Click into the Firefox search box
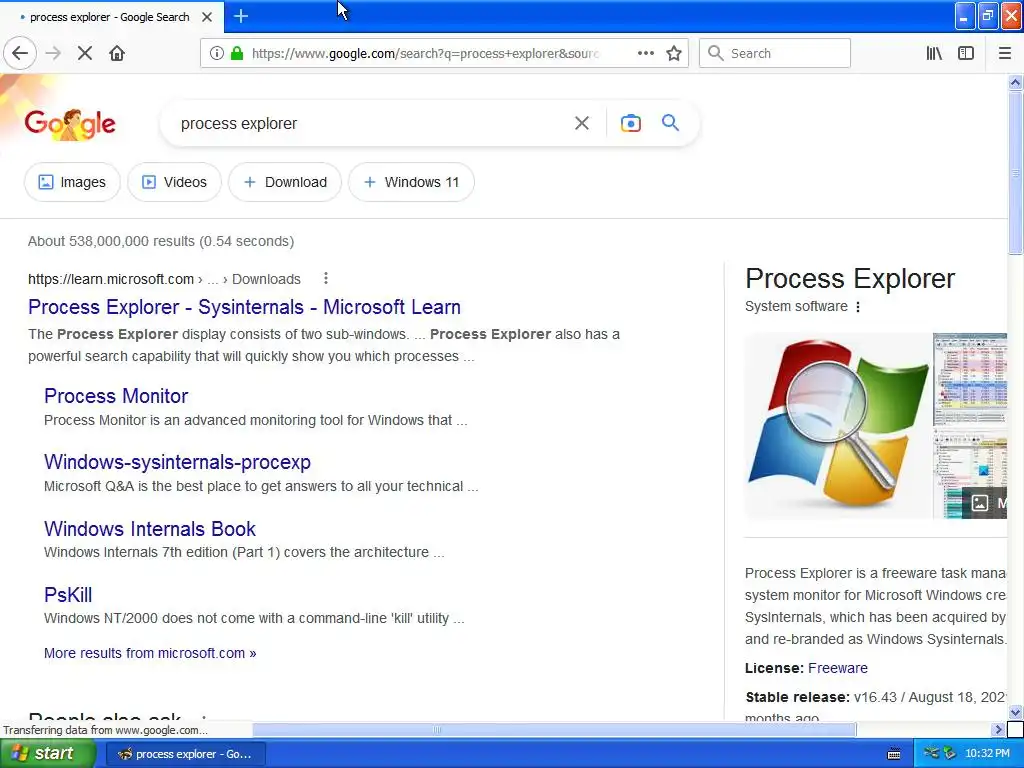Screen dimensions: 1024x768 [775, 53]
